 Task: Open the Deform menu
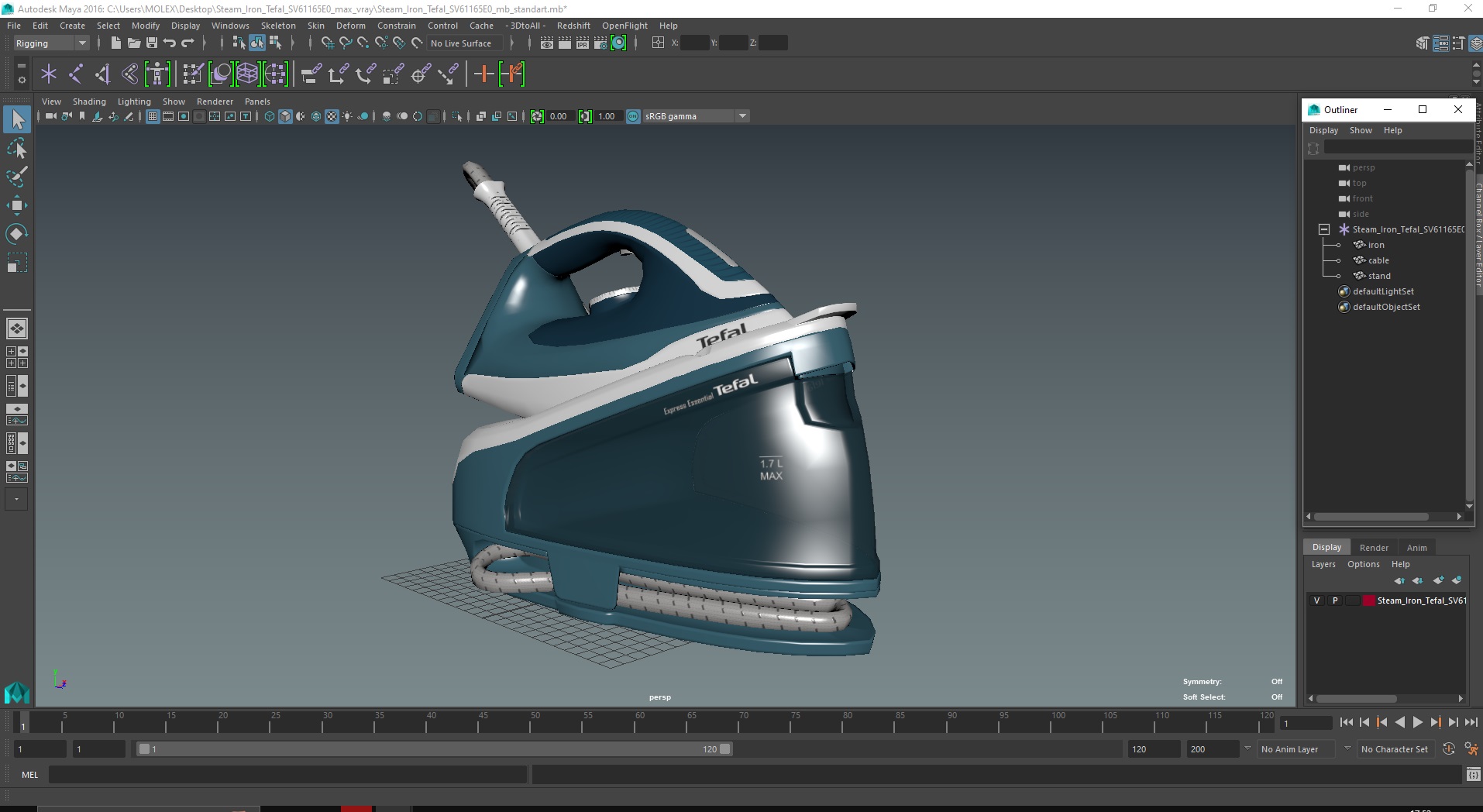350,26
